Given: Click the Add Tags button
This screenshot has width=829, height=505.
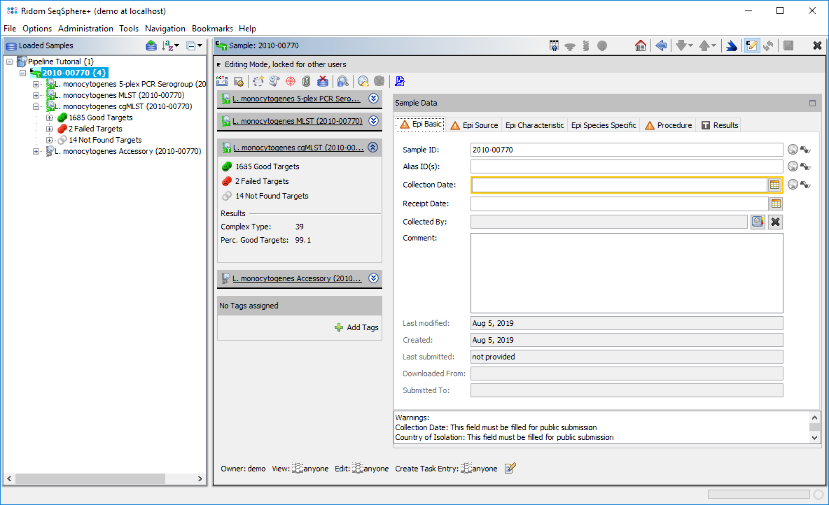Looking at the screenshot, I should click(x=356, y=328).
